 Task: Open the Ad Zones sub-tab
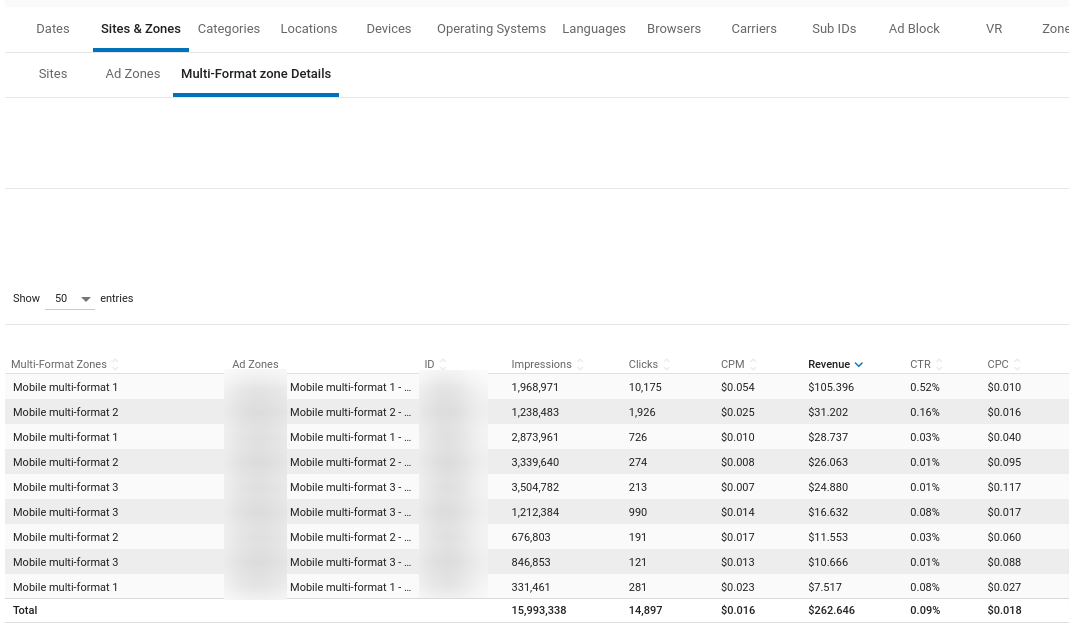coord(133,74)
